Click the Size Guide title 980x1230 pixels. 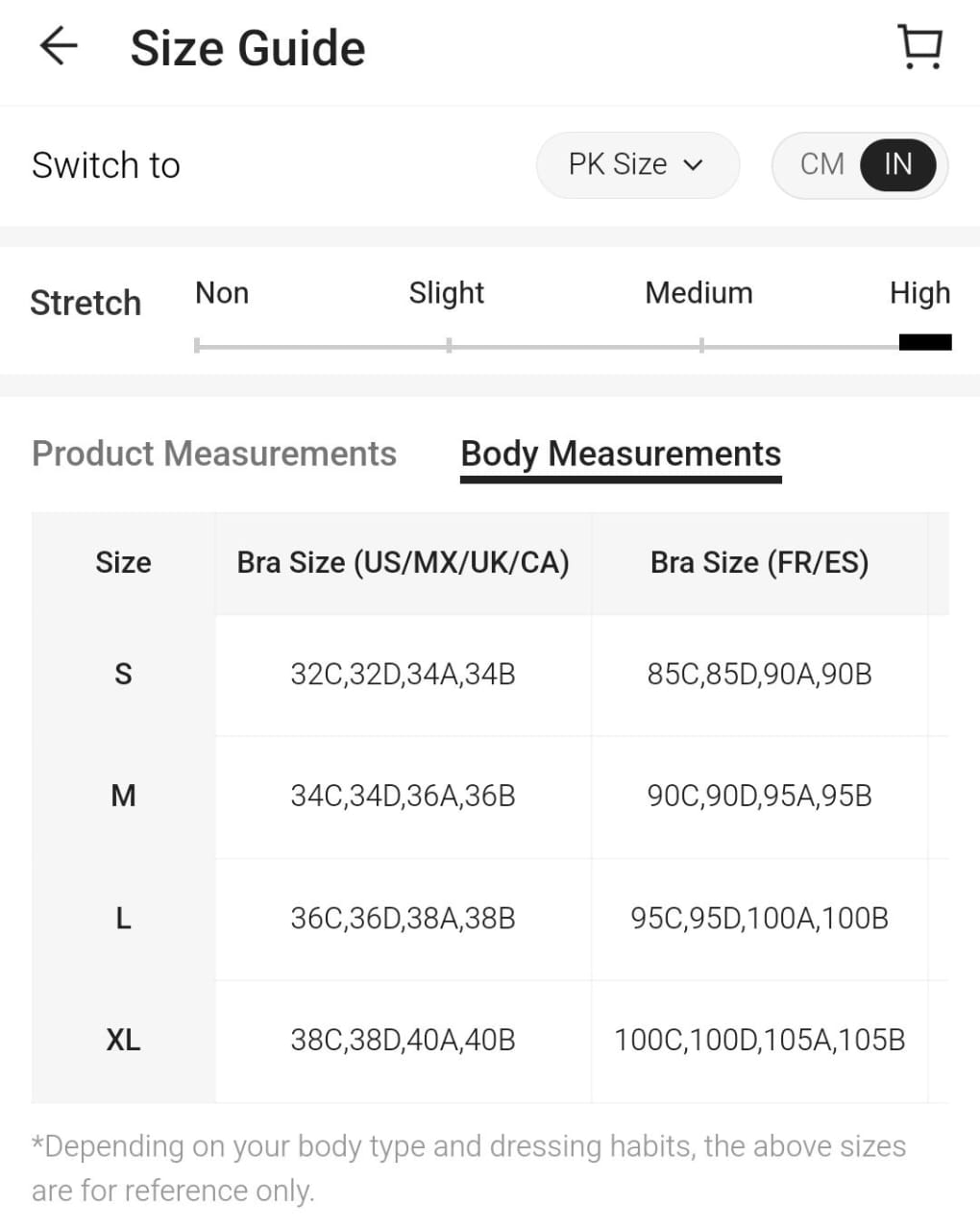pos(248,48)
